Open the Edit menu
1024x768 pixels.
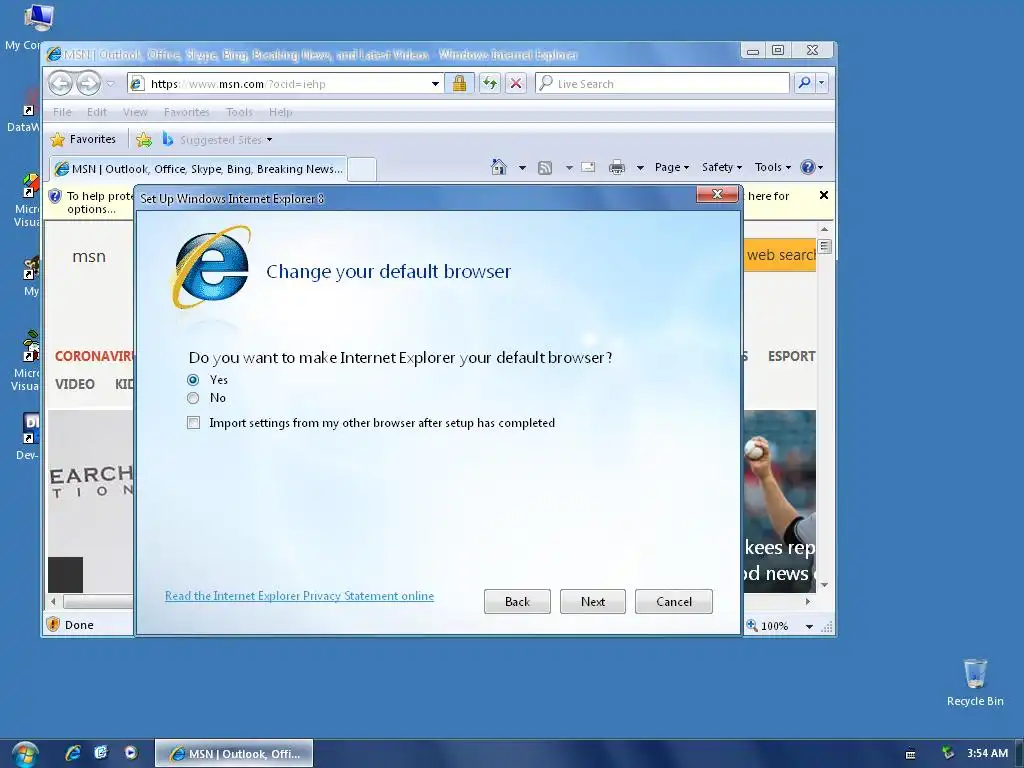pos(97,112)
